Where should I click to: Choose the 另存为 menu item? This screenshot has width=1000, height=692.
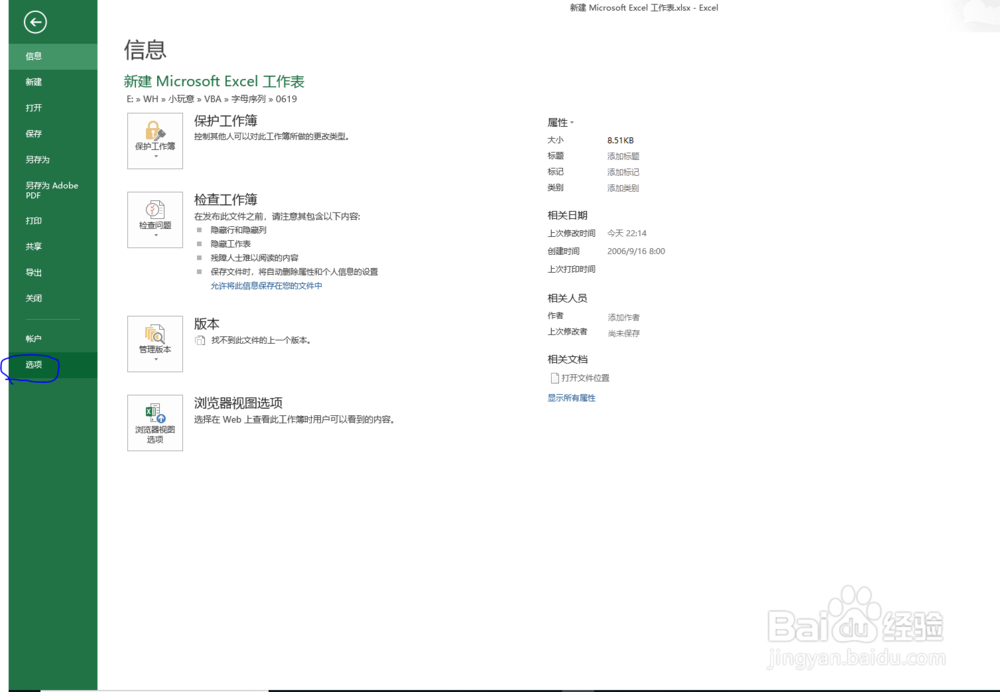tap(53, 159)
